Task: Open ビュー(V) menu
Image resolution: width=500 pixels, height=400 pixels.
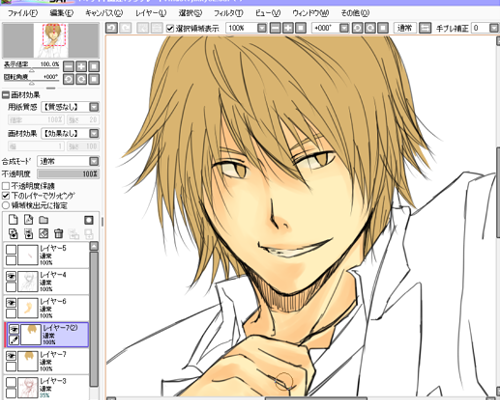Action: pyautogui.click(x=268, y=13)
